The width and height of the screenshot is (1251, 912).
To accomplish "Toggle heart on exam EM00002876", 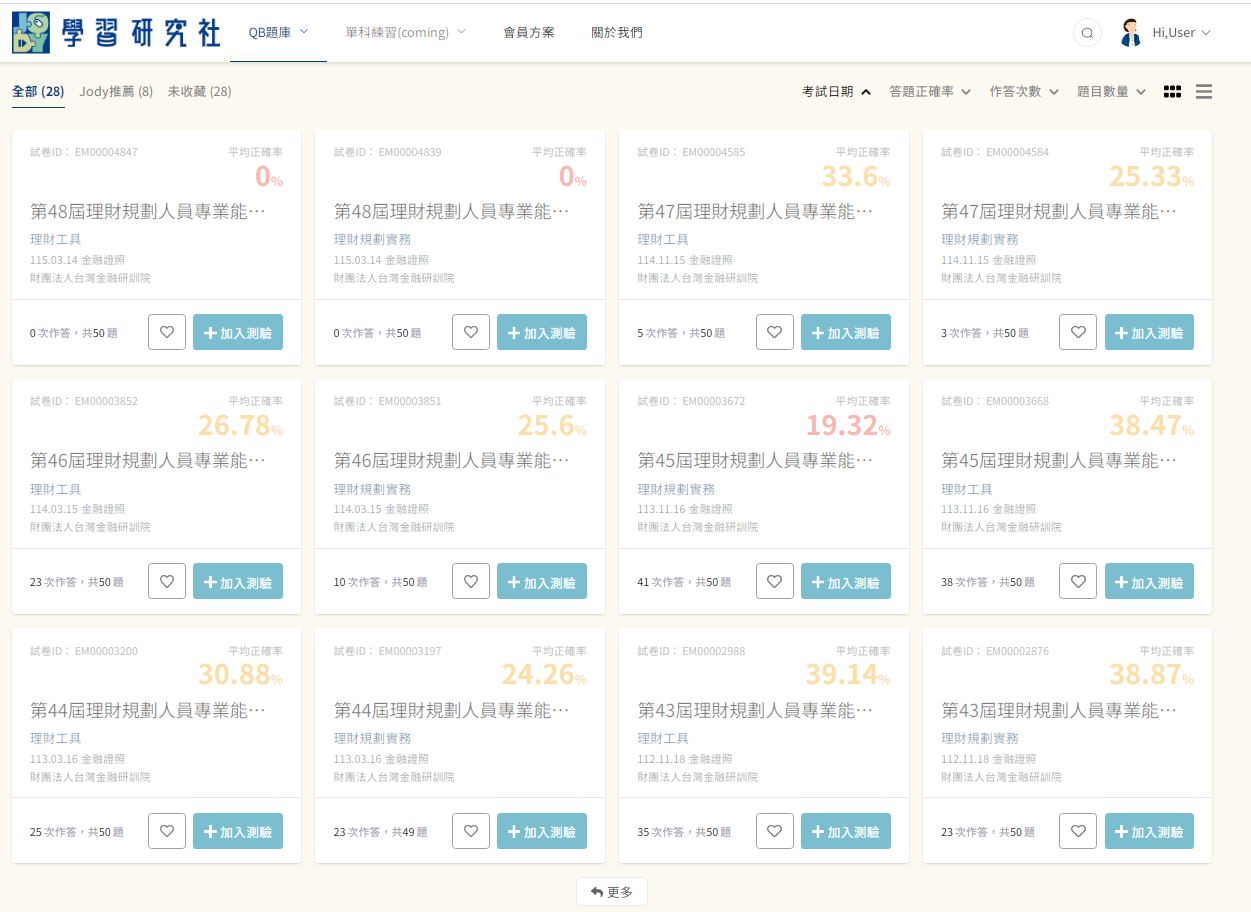I will [1078, 831].
